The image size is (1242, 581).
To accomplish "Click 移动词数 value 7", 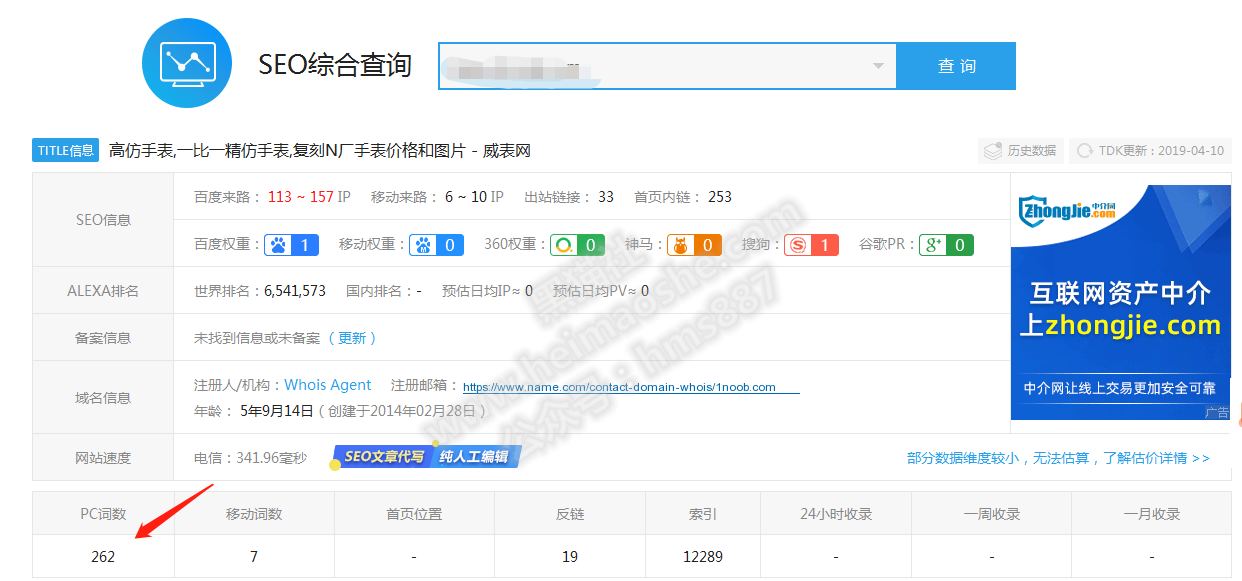I will click(254, 556).
